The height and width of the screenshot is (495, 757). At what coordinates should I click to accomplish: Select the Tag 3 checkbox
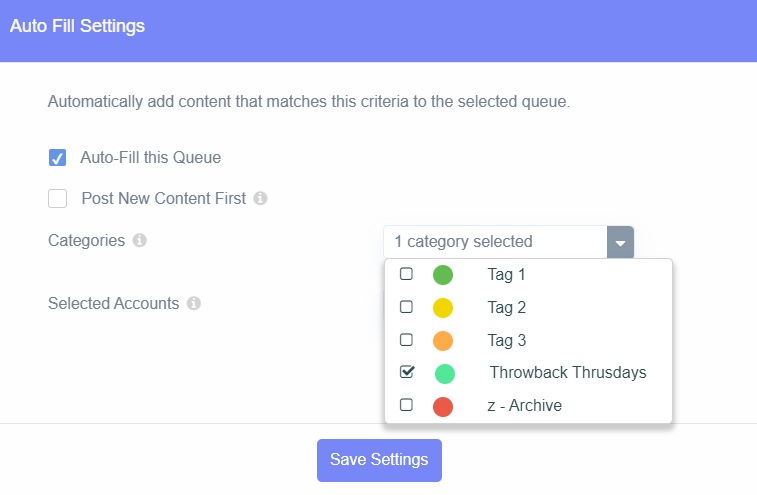[x=407, y=339]
